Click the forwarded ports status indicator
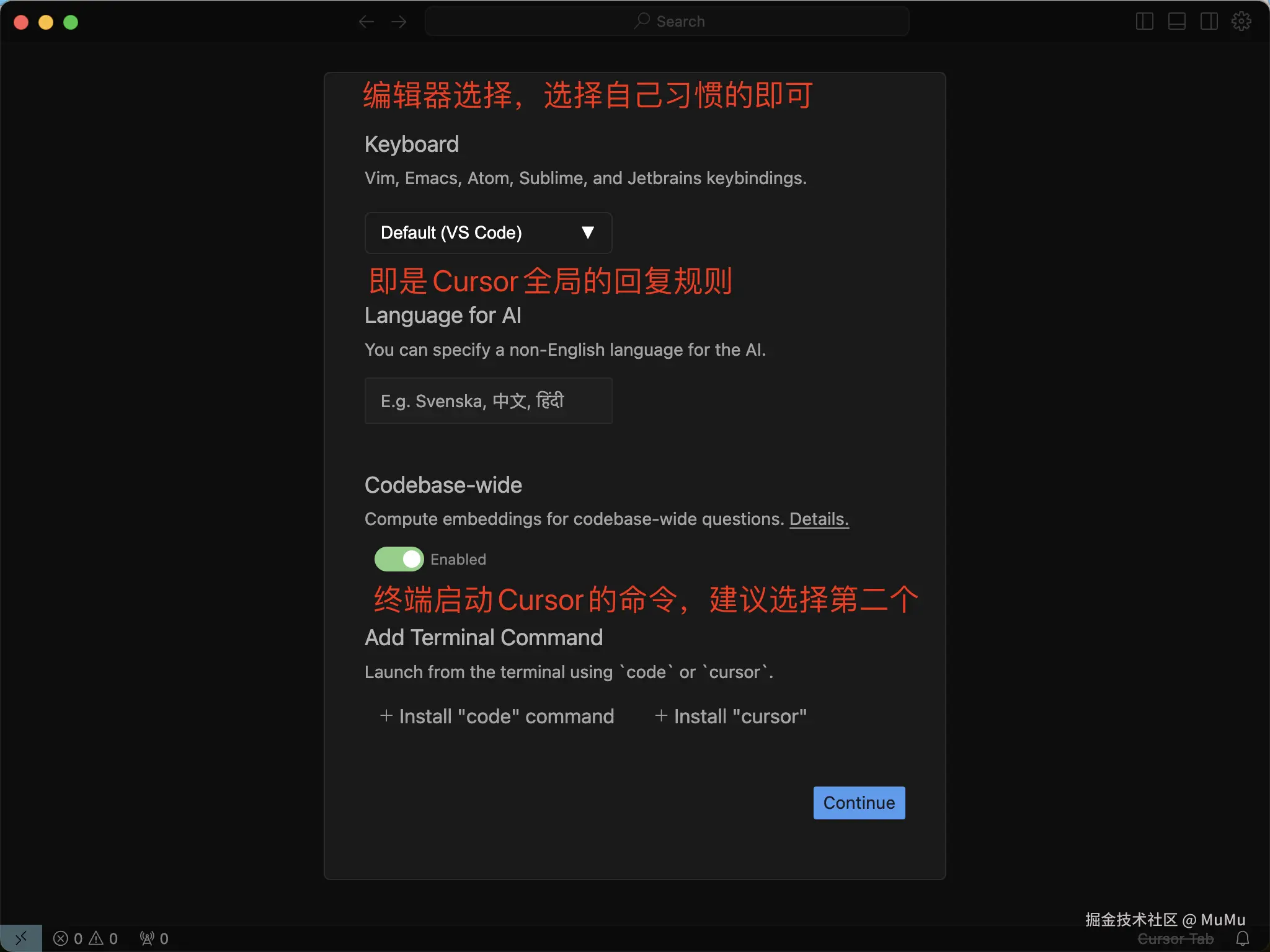 tap(154, 938)
